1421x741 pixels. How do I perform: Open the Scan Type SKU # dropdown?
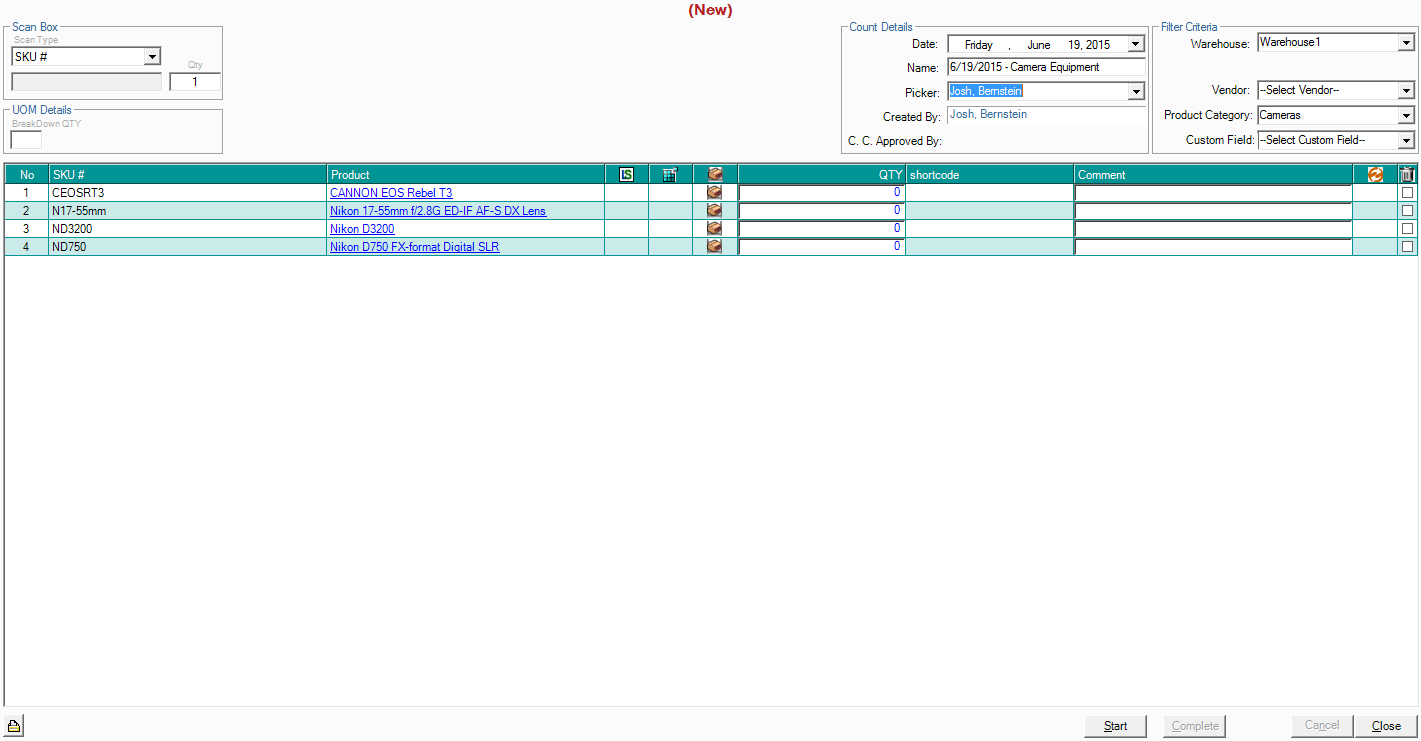click(x=152, y=57)
